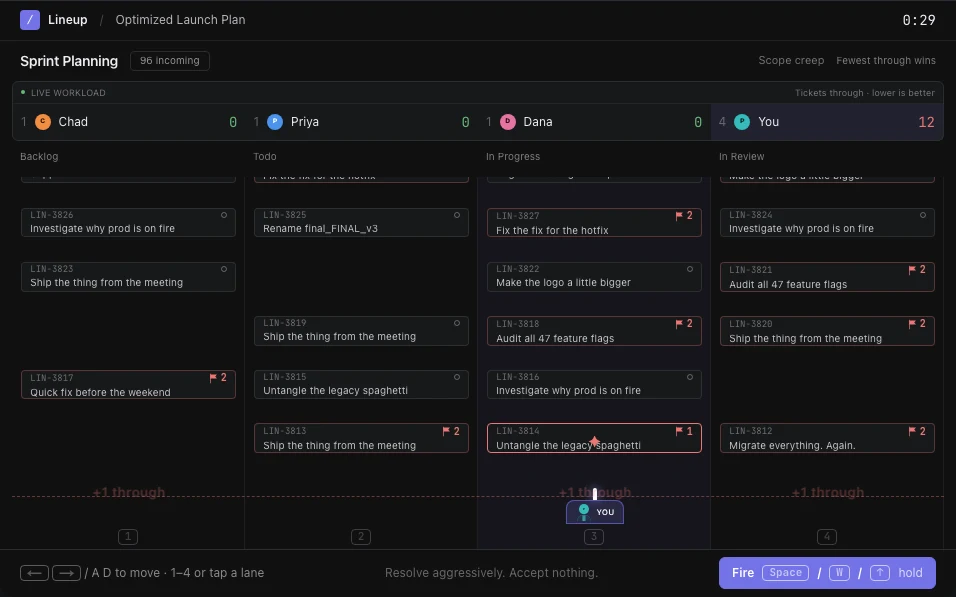Click the 0:29 timer

919,20
